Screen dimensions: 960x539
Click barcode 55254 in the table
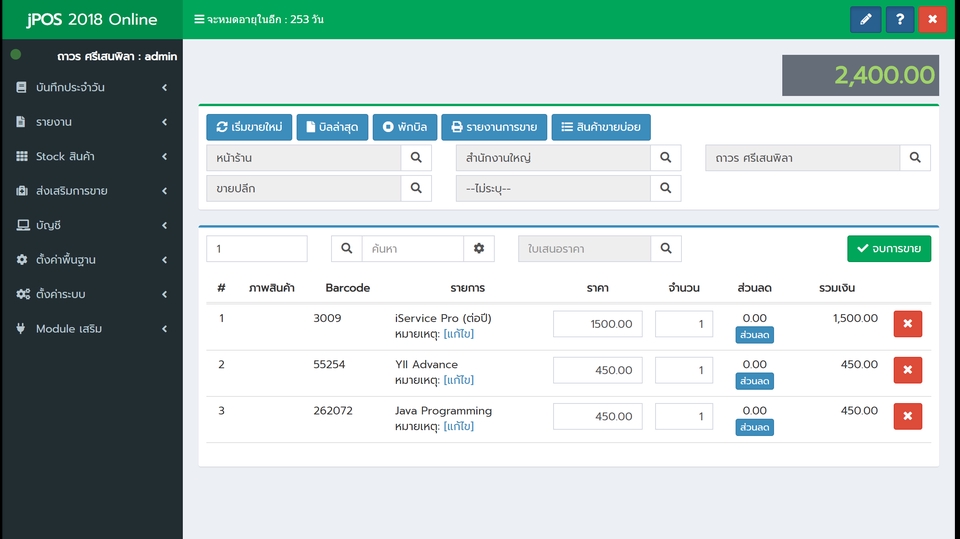pyautogui.click(x=329, y=364)
